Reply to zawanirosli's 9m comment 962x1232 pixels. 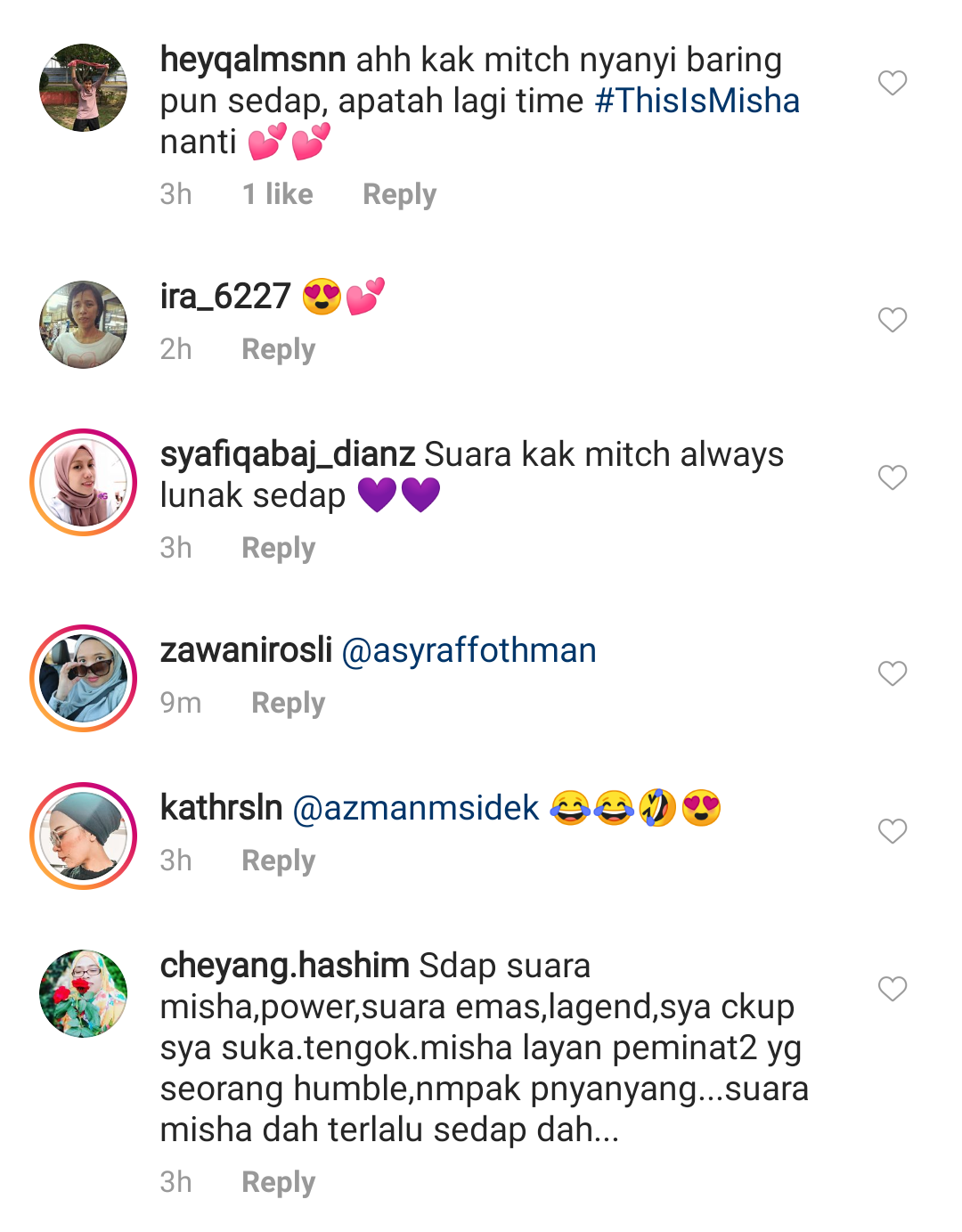[289, 703]
